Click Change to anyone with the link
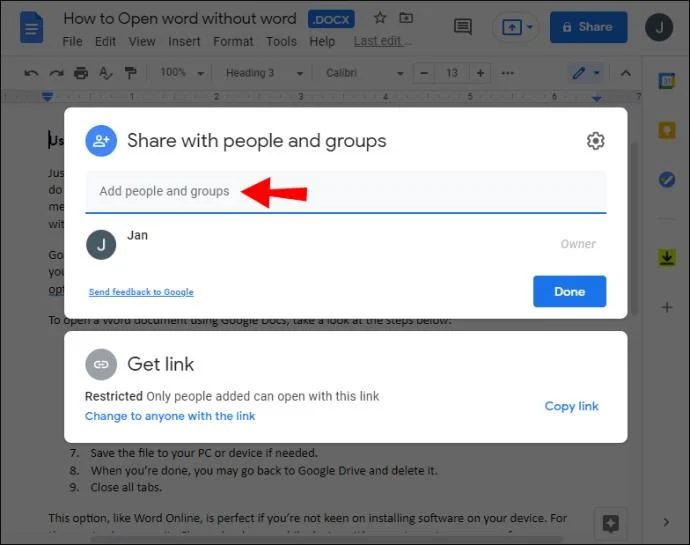The width and height of the screenshot is (690, 545). 170,416
